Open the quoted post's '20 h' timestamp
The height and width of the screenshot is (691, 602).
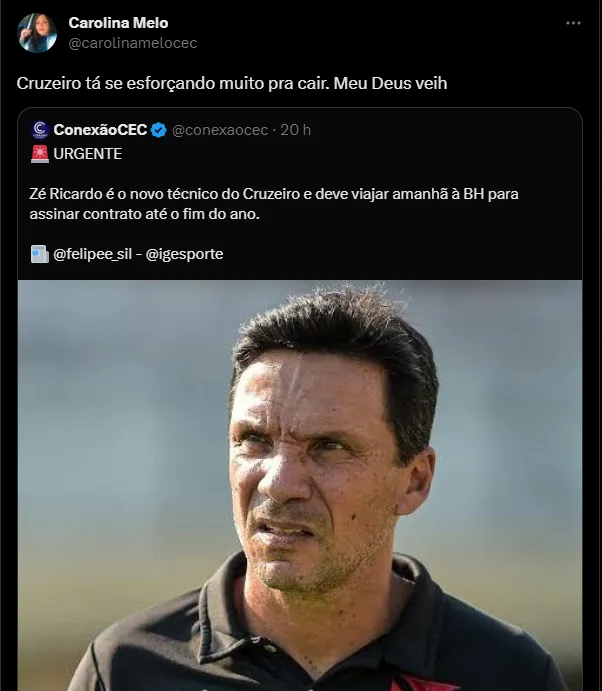click(296, 130)
